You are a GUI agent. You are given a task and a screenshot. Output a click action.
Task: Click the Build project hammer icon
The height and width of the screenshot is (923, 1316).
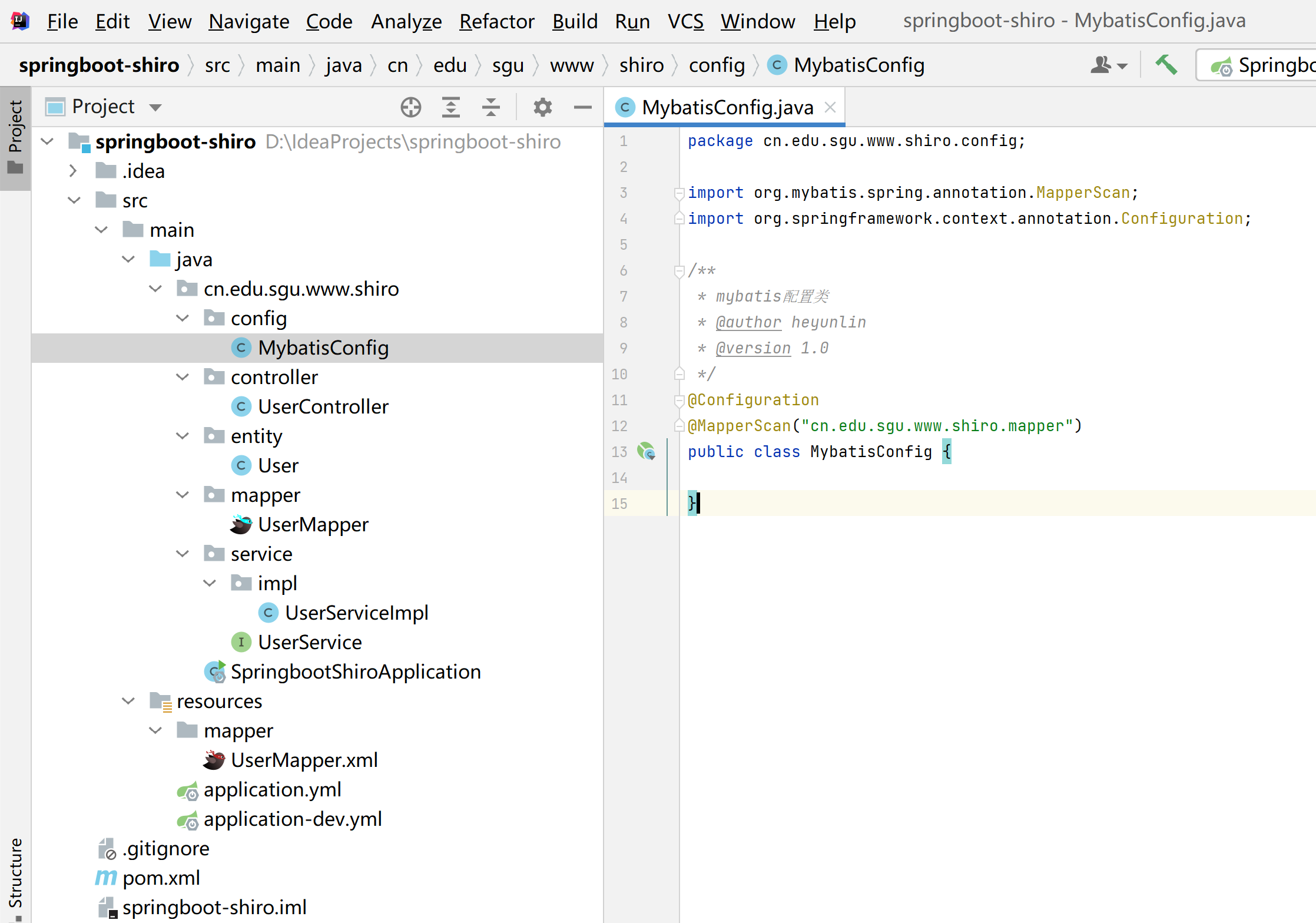tap(1165, 65)
